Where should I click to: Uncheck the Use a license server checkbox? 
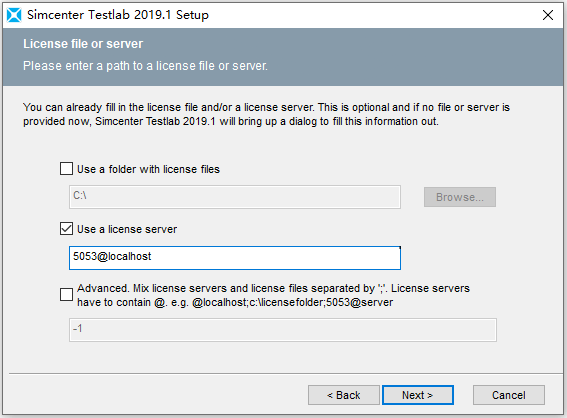tap(66, 229)
